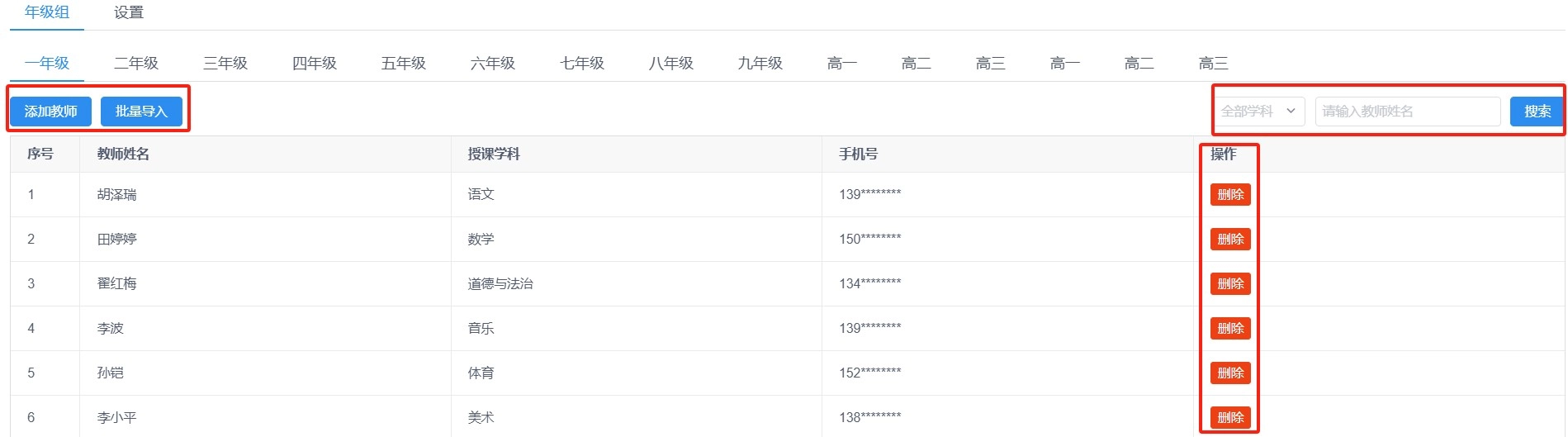Expand the 全部学科 subject dropdown
The height and width of the screenshot is (437, 1568).
click(x=1258, y=112)
